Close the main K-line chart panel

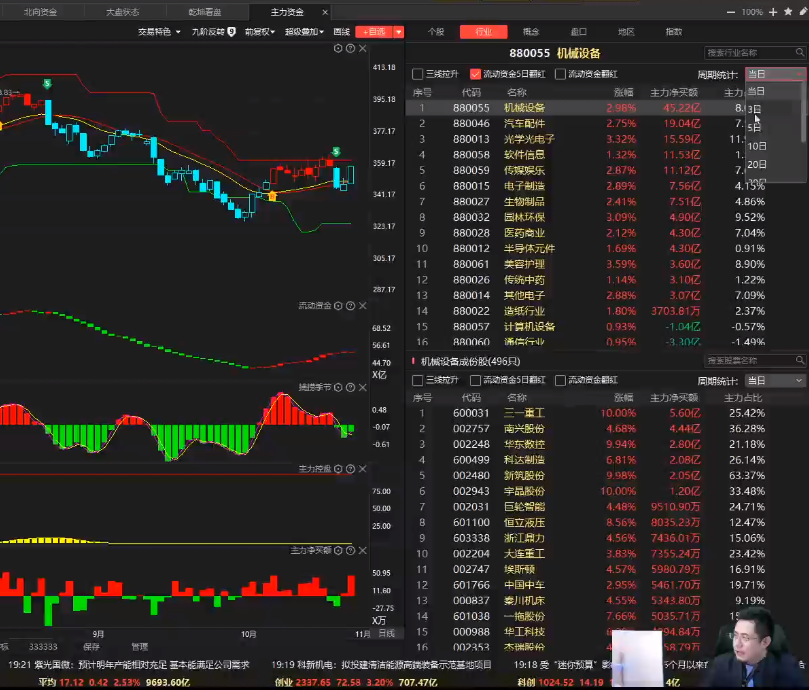click(363, 48)
